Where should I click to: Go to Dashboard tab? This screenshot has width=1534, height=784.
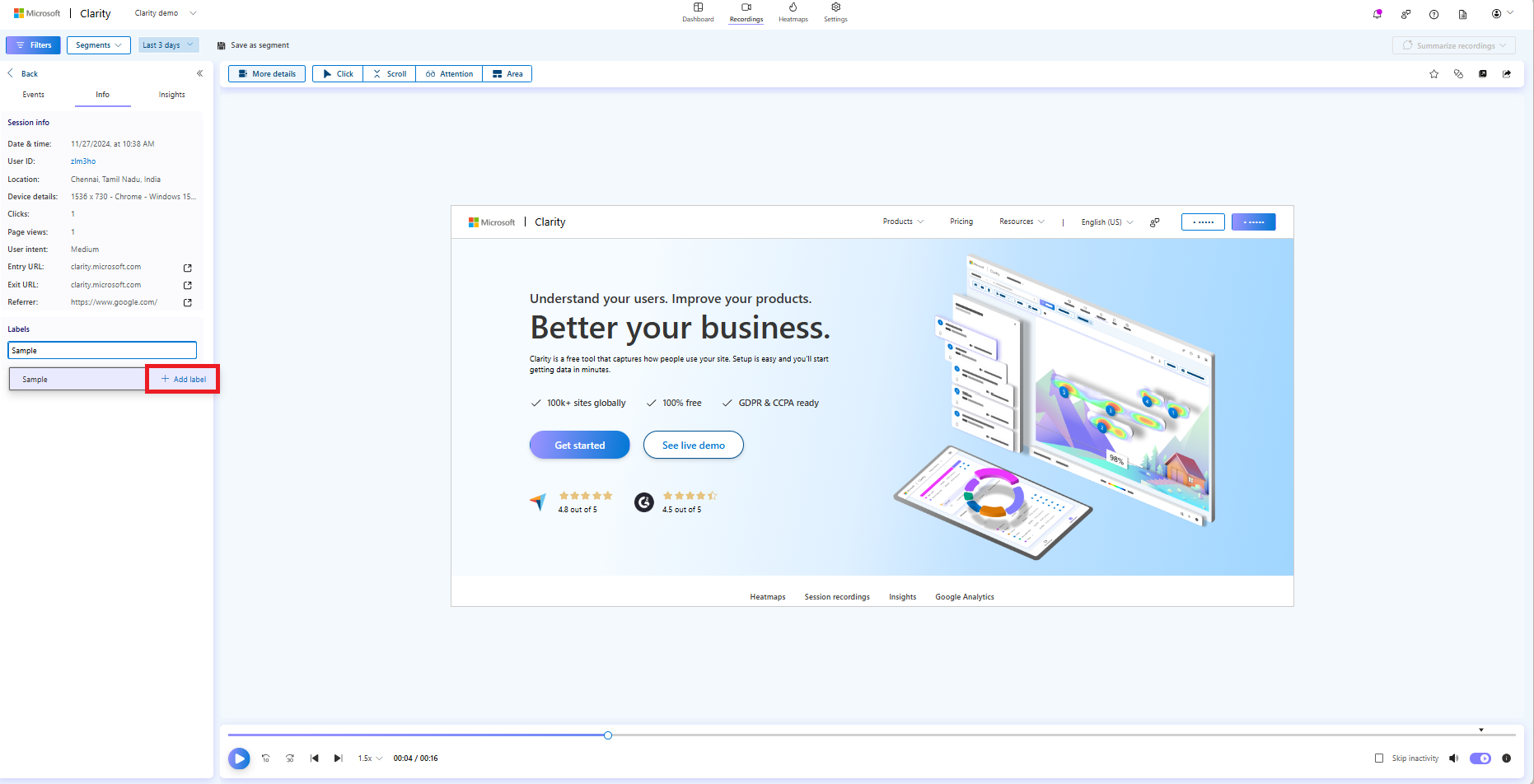click(x=698, y=12)
